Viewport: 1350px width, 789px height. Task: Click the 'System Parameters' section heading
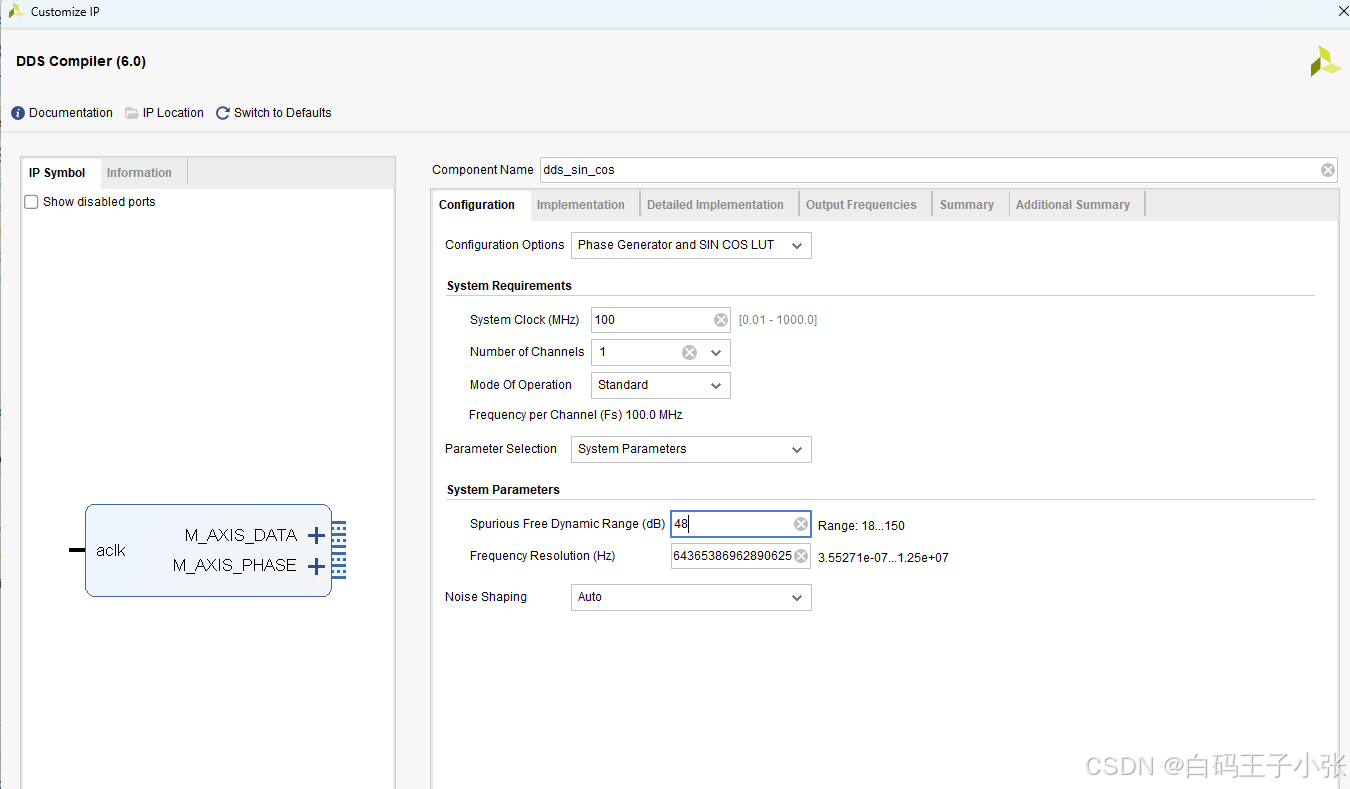pyautogui.click(x=503, y=490)
